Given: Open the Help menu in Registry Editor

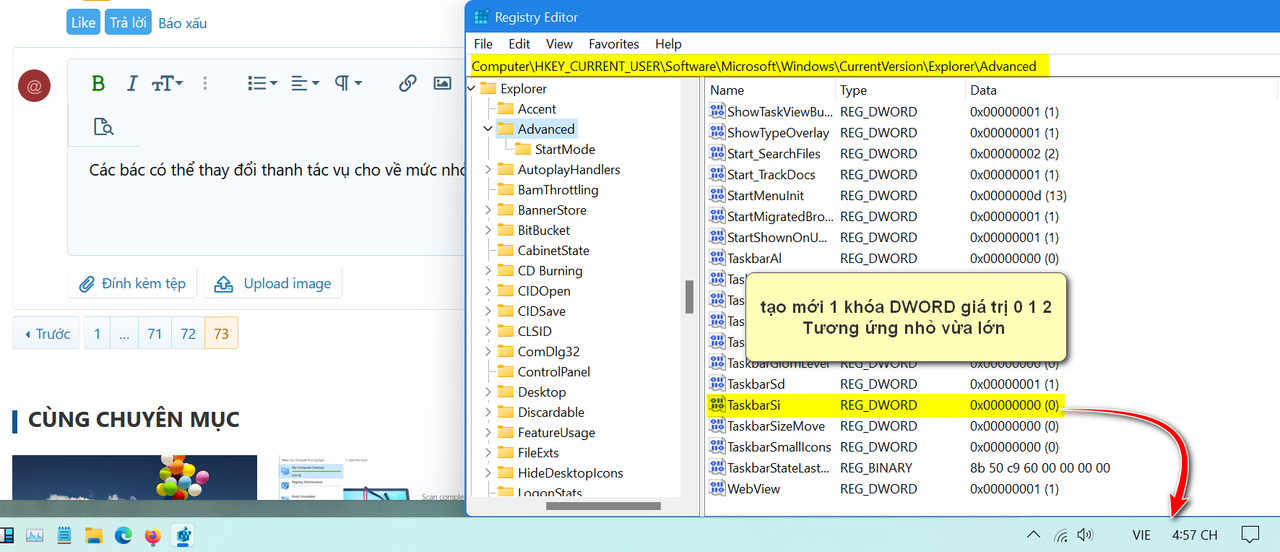Looking at the screenshot, I should point(668,44).
